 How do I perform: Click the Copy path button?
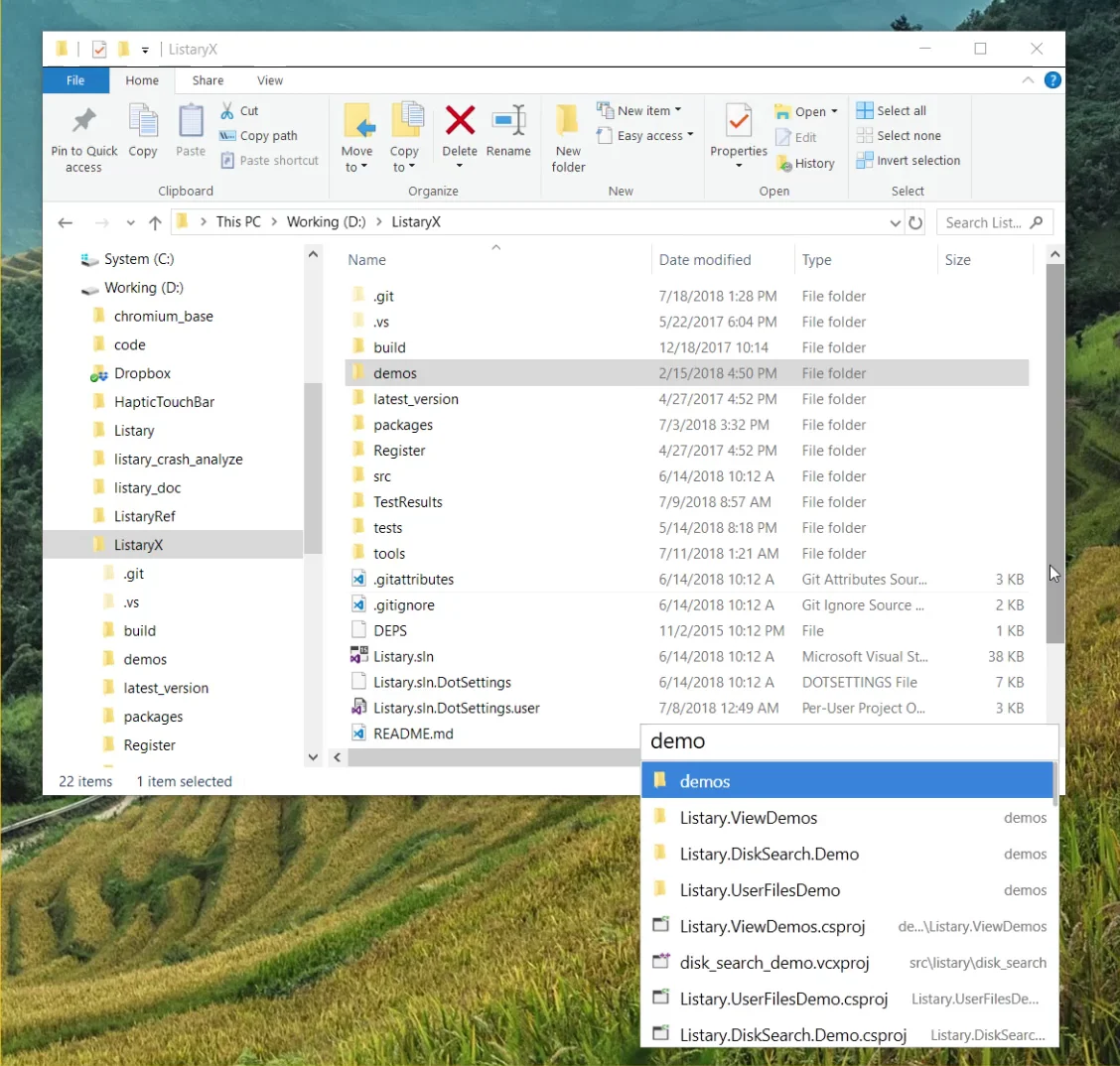[x=258, y=136]
